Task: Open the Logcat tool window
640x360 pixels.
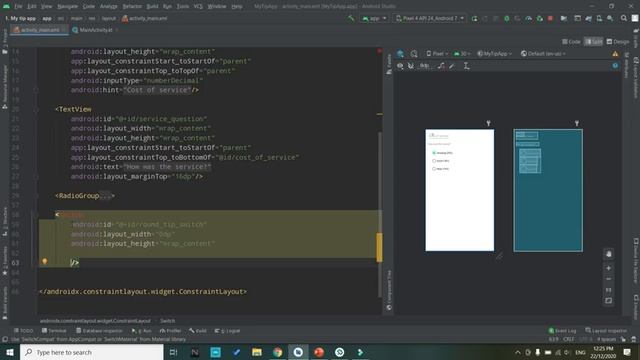Action: [x=227, y=331]
